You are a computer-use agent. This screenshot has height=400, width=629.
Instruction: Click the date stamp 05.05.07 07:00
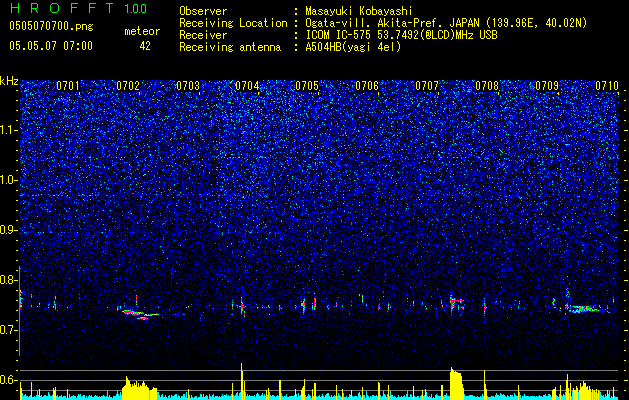tap(51, 46)
